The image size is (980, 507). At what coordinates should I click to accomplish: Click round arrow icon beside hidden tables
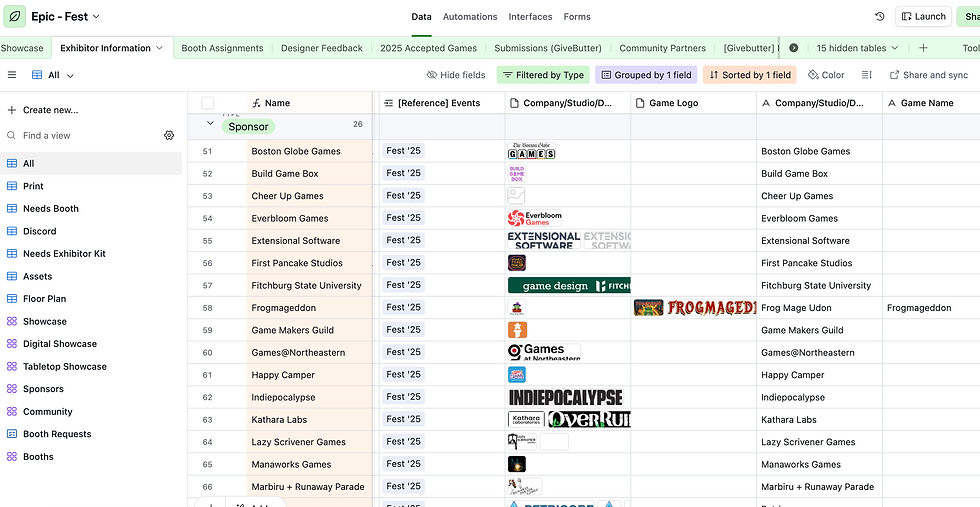point(794,48)
